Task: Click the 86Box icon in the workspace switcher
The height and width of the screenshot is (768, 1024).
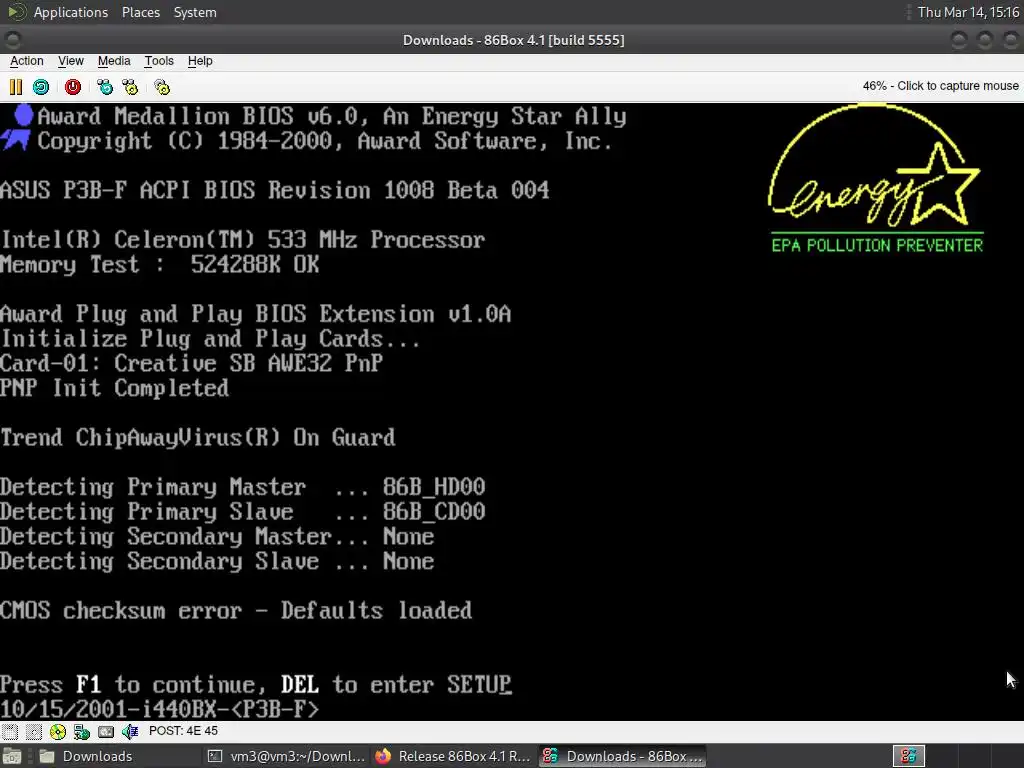Action: (908, 756)
